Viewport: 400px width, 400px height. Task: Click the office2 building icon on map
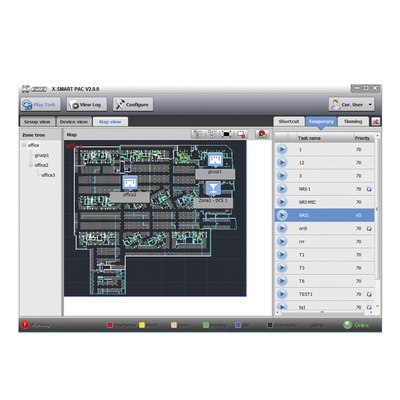[130, 183]
